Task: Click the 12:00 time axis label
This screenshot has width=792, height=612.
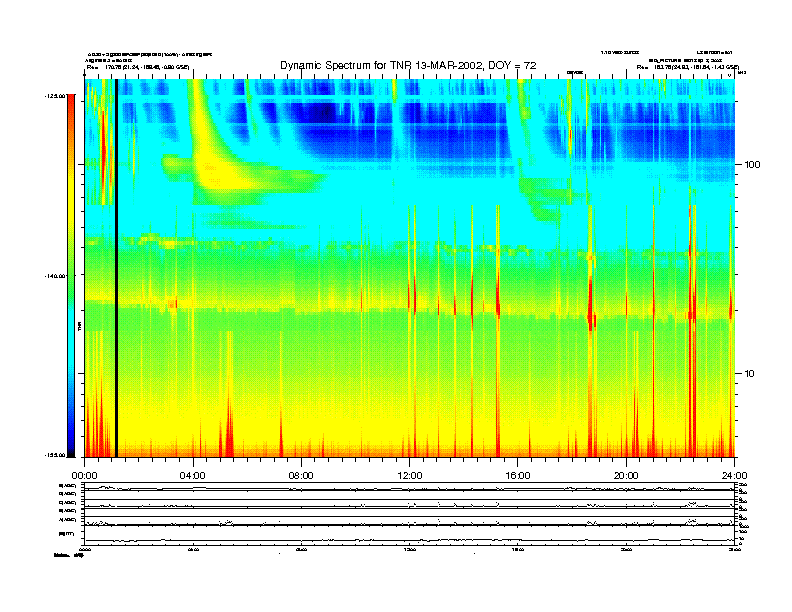Action: tap(410, 476)
